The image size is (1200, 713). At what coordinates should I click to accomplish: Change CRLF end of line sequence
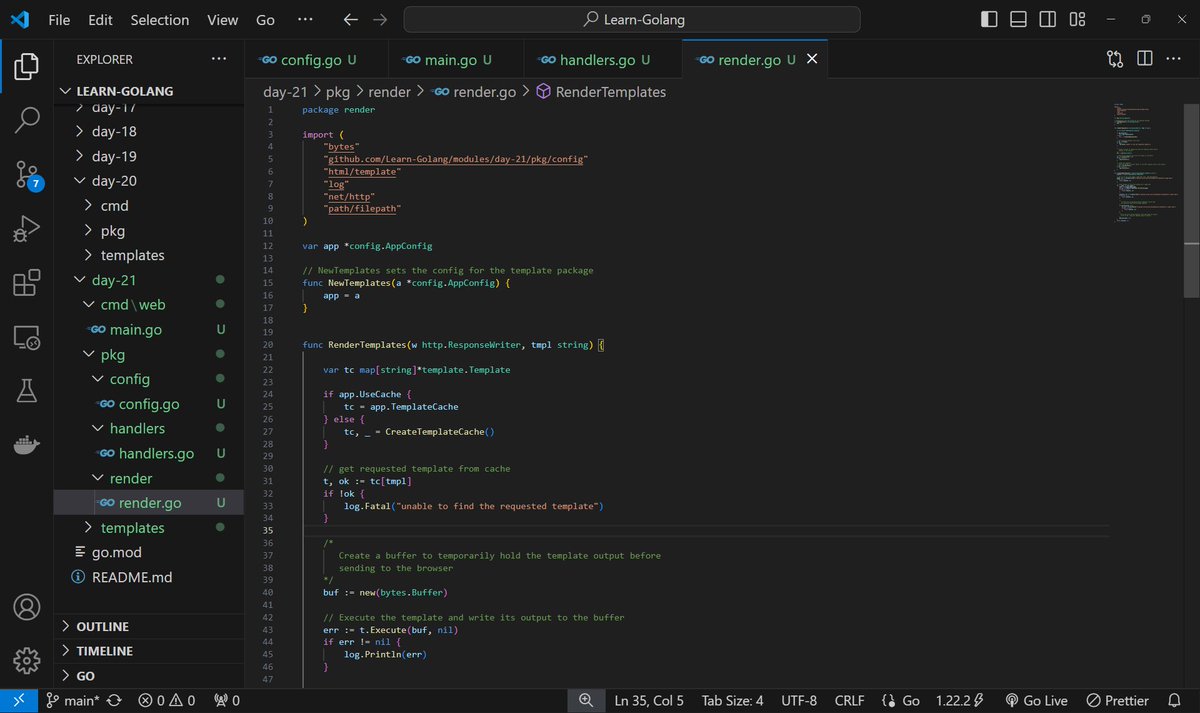pos(849,700)
